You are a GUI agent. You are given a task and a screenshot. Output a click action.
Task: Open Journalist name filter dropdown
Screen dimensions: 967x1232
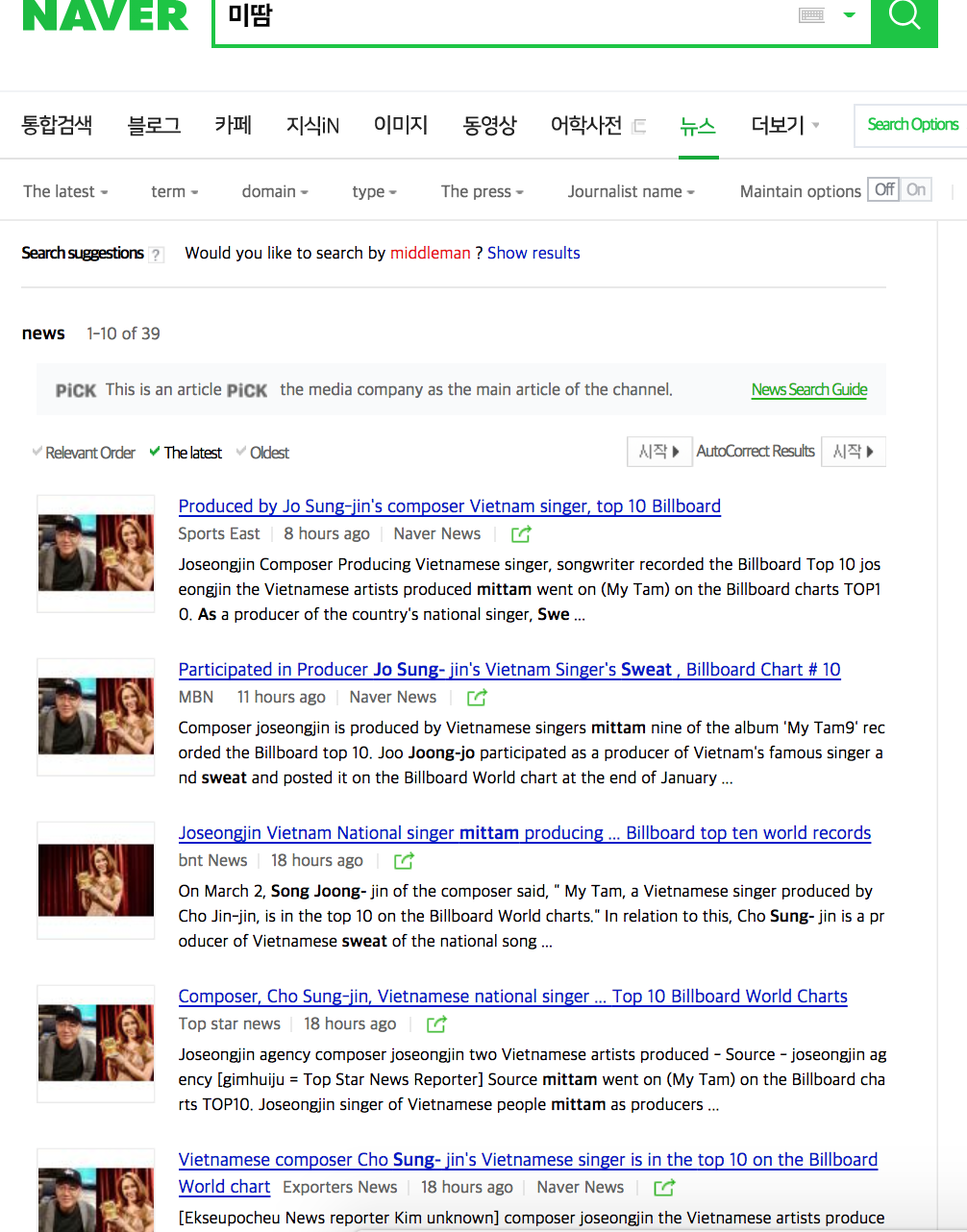[631, 191]
